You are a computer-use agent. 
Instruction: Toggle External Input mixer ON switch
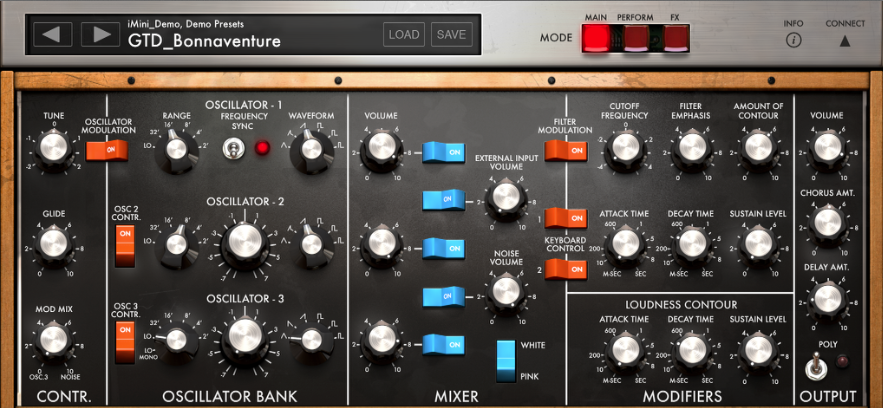point(444,200)
